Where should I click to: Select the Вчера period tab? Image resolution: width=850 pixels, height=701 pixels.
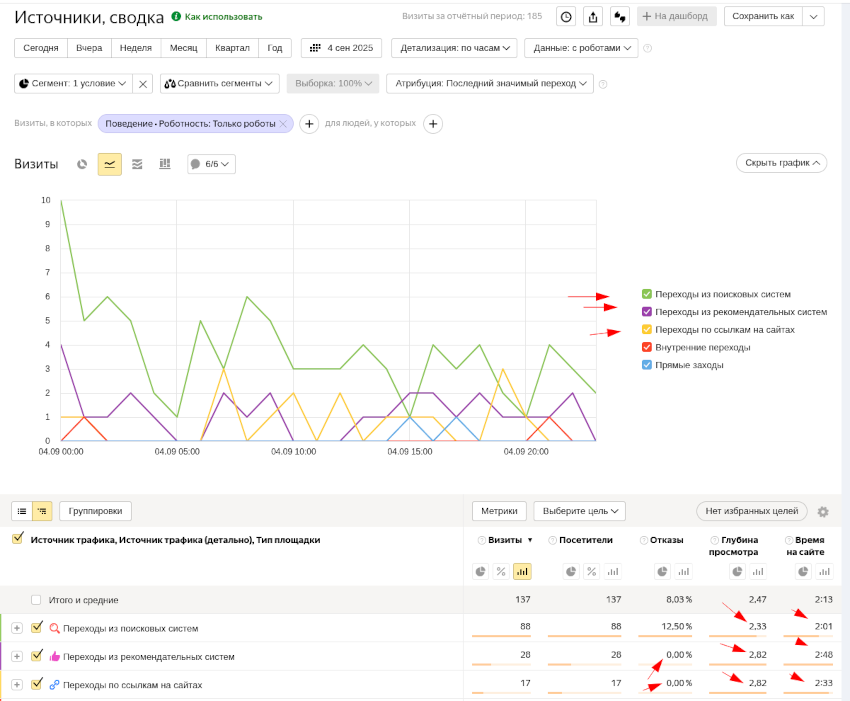[x=89, y=48]
